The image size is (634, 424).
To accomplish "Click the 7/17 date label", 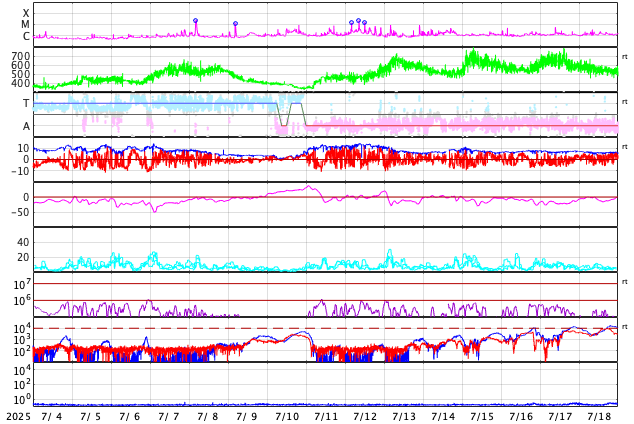I will point(560,417).
